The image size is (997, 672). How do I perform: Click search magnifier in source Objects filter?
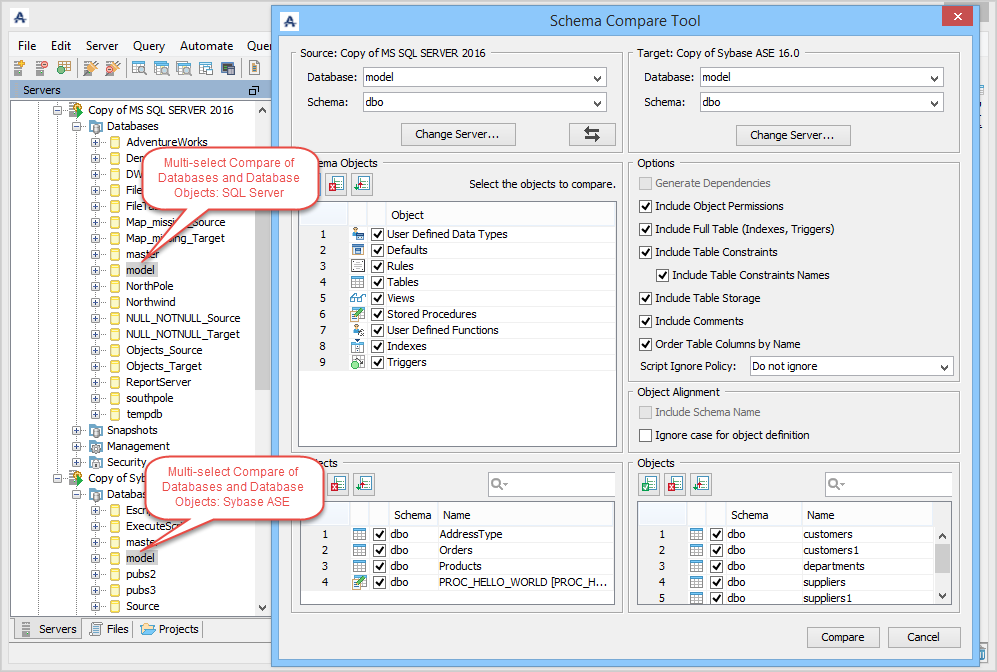499,484
